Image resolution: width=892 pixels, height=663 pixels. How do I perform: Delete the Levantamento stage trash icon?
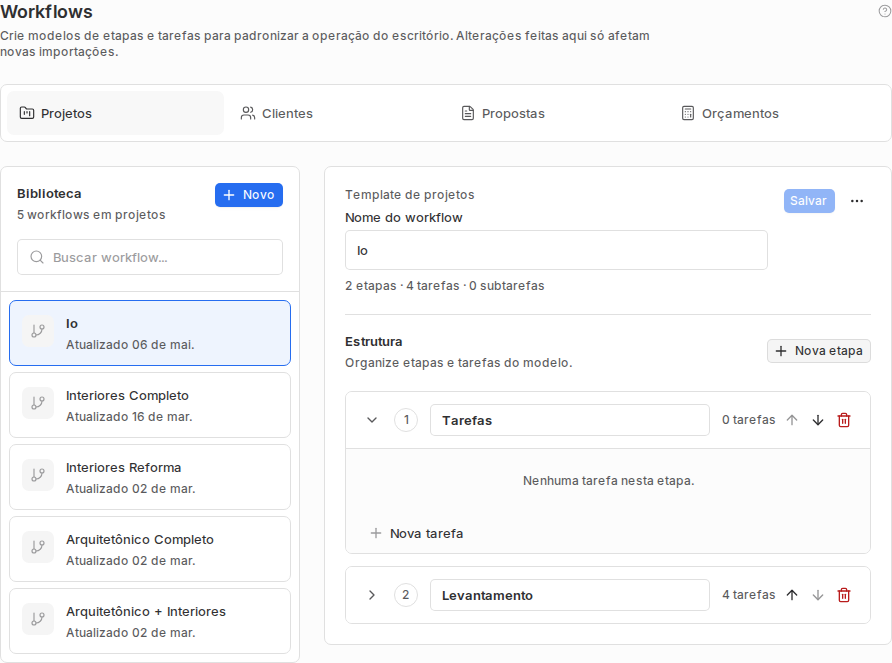pyautogui.click(x=844, y=595)
